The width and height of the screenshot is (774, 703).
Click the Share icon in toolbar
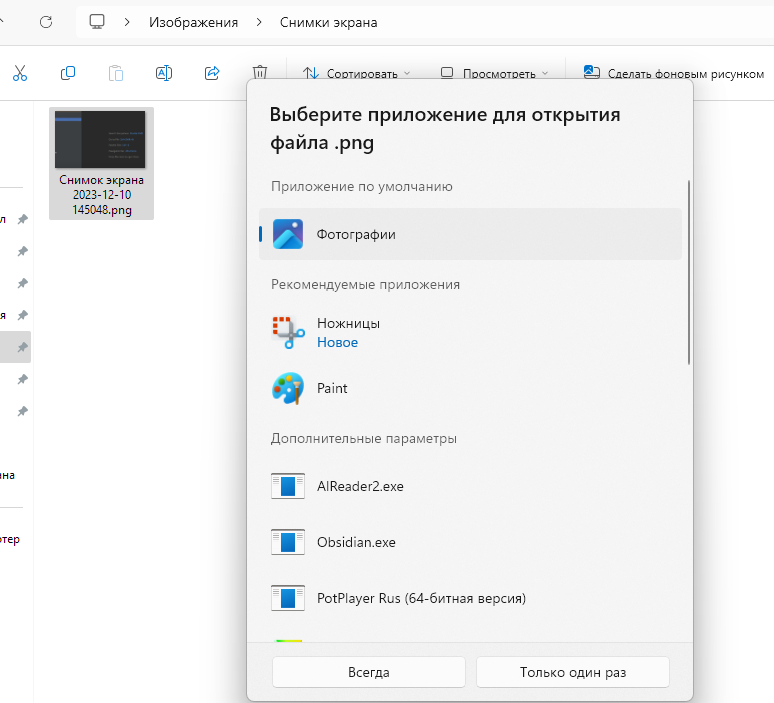(x=212, y=73)
